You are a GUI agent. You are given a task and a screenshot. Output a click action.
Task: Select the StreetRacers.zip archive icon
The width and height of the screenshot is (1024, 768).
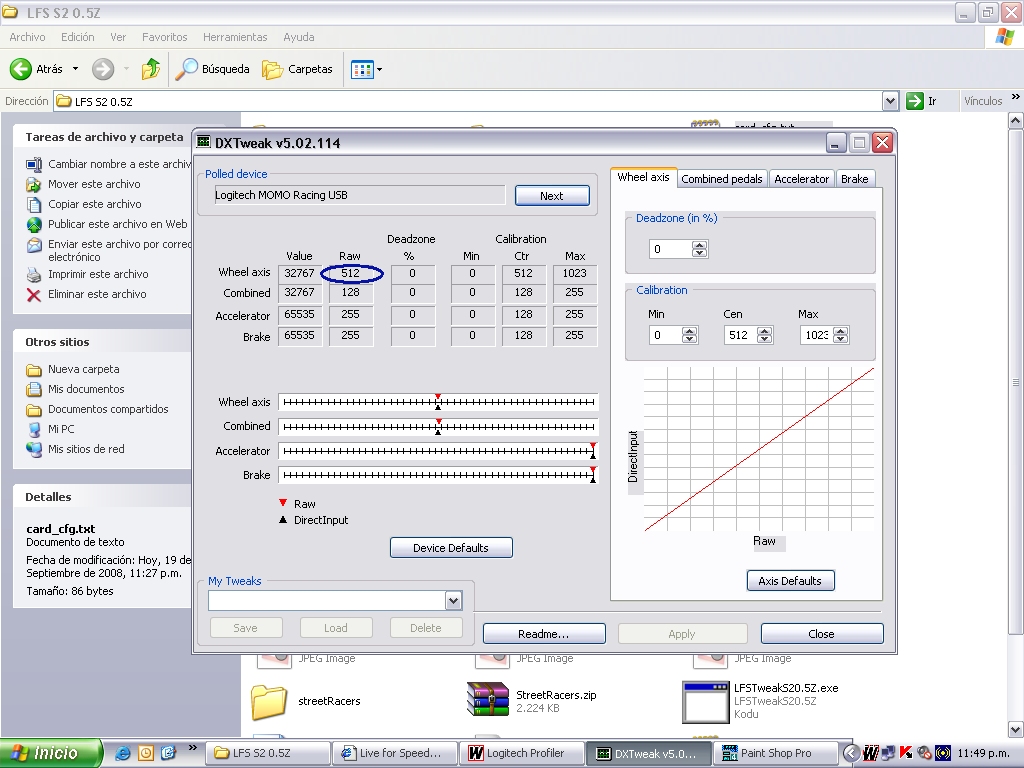(x=488, y=699)
